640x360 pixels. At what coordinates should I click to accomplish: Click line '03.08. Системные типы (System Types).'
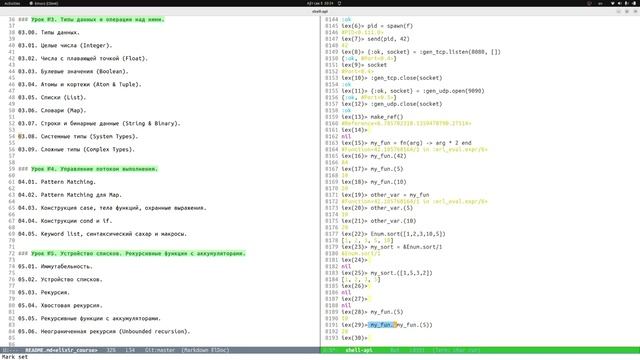pos(78,136)
